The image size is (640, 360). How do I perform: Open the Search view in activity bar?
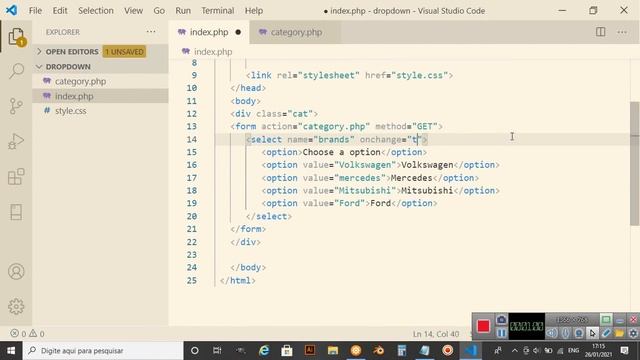16,71
